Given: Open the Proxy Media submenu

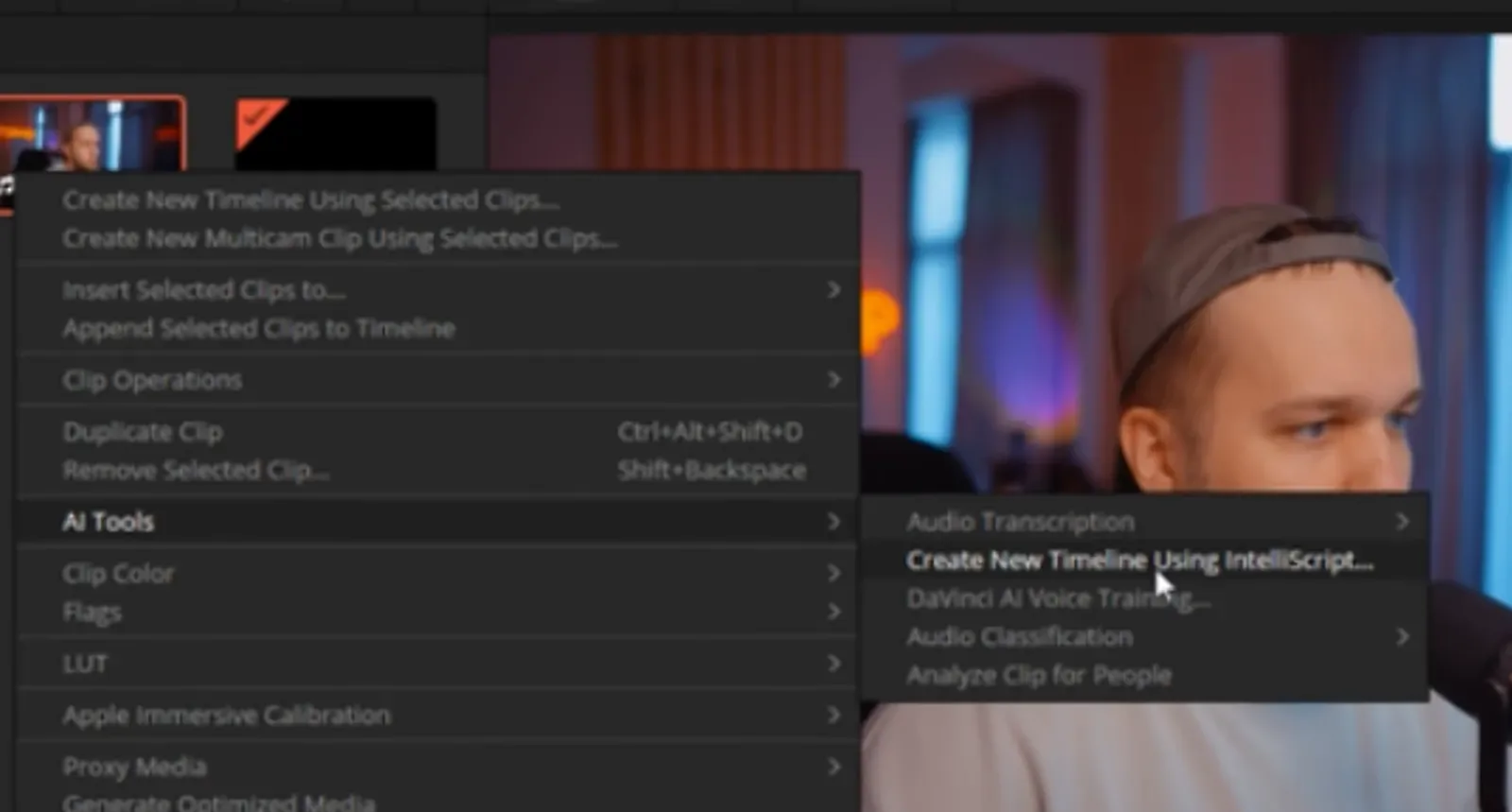Looking at the screenshot, I should 438,767.
